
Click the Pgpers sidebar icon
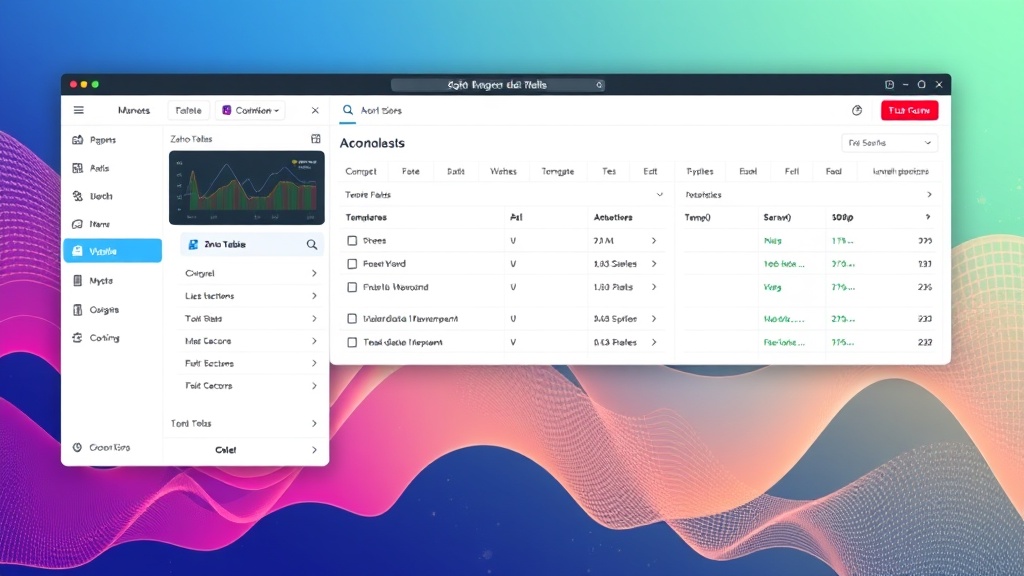tap(78, 140)
